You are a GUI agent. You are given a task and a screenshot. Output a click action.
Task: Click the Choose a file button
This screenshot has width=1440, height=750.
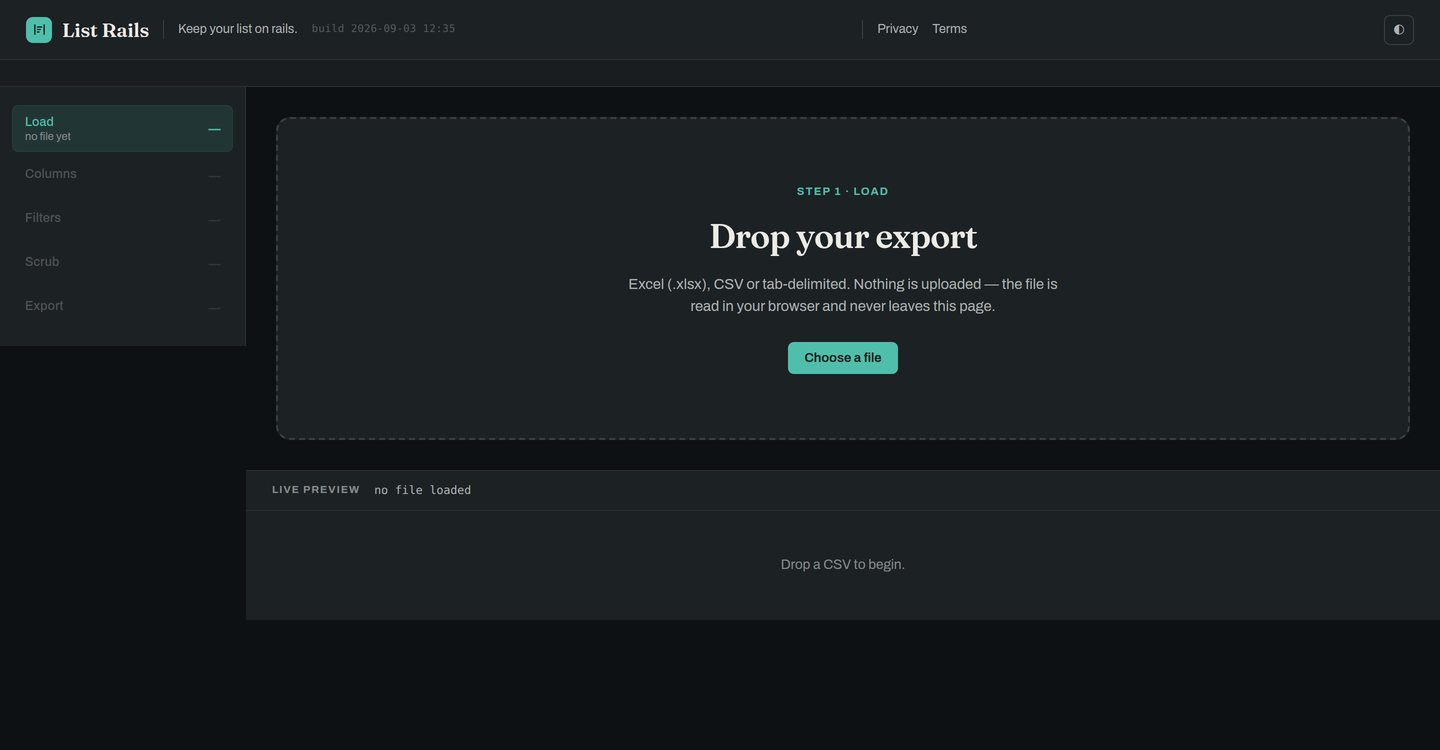point(843,358)
